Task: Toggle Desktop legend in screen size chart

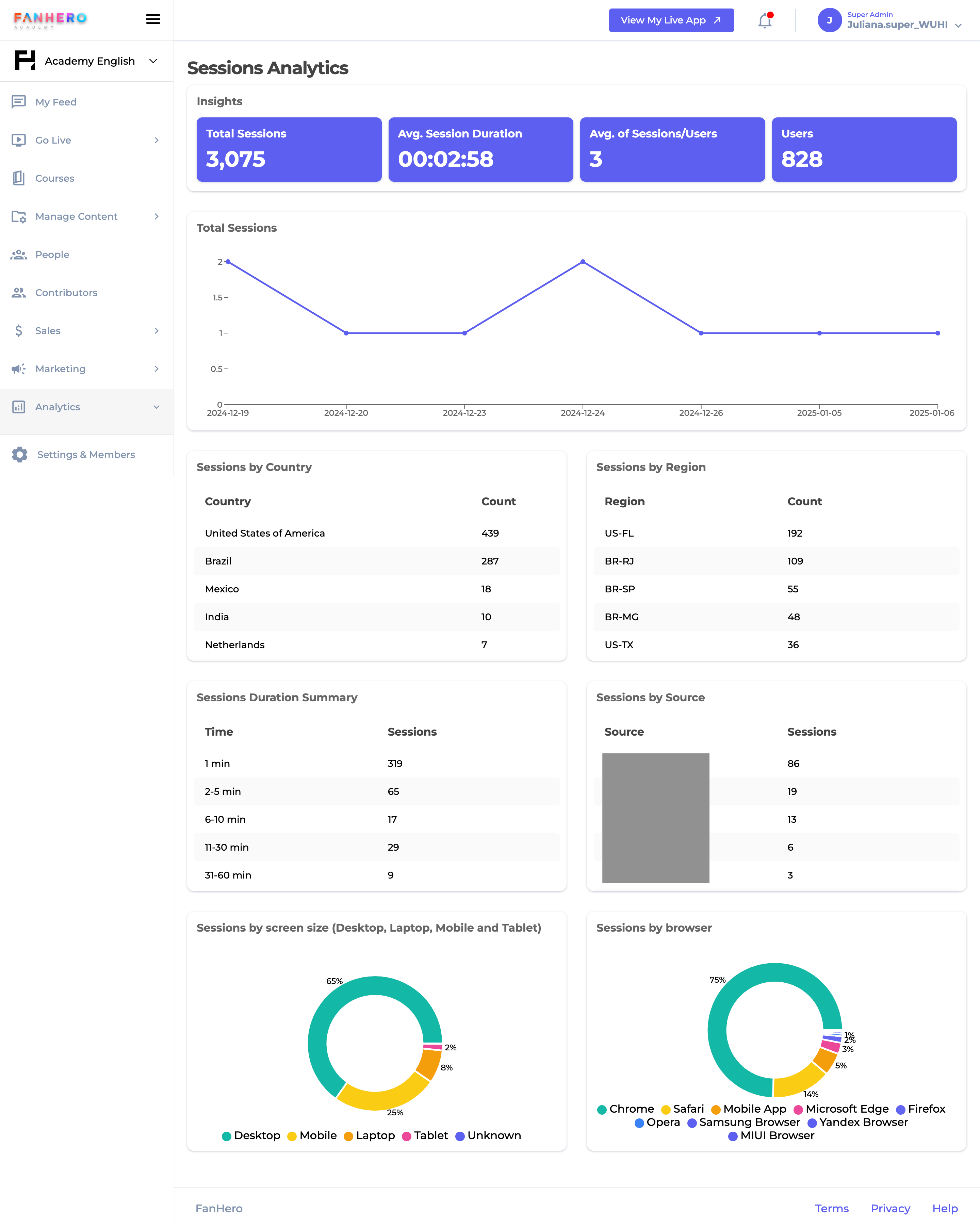Action: (251, 1135)
